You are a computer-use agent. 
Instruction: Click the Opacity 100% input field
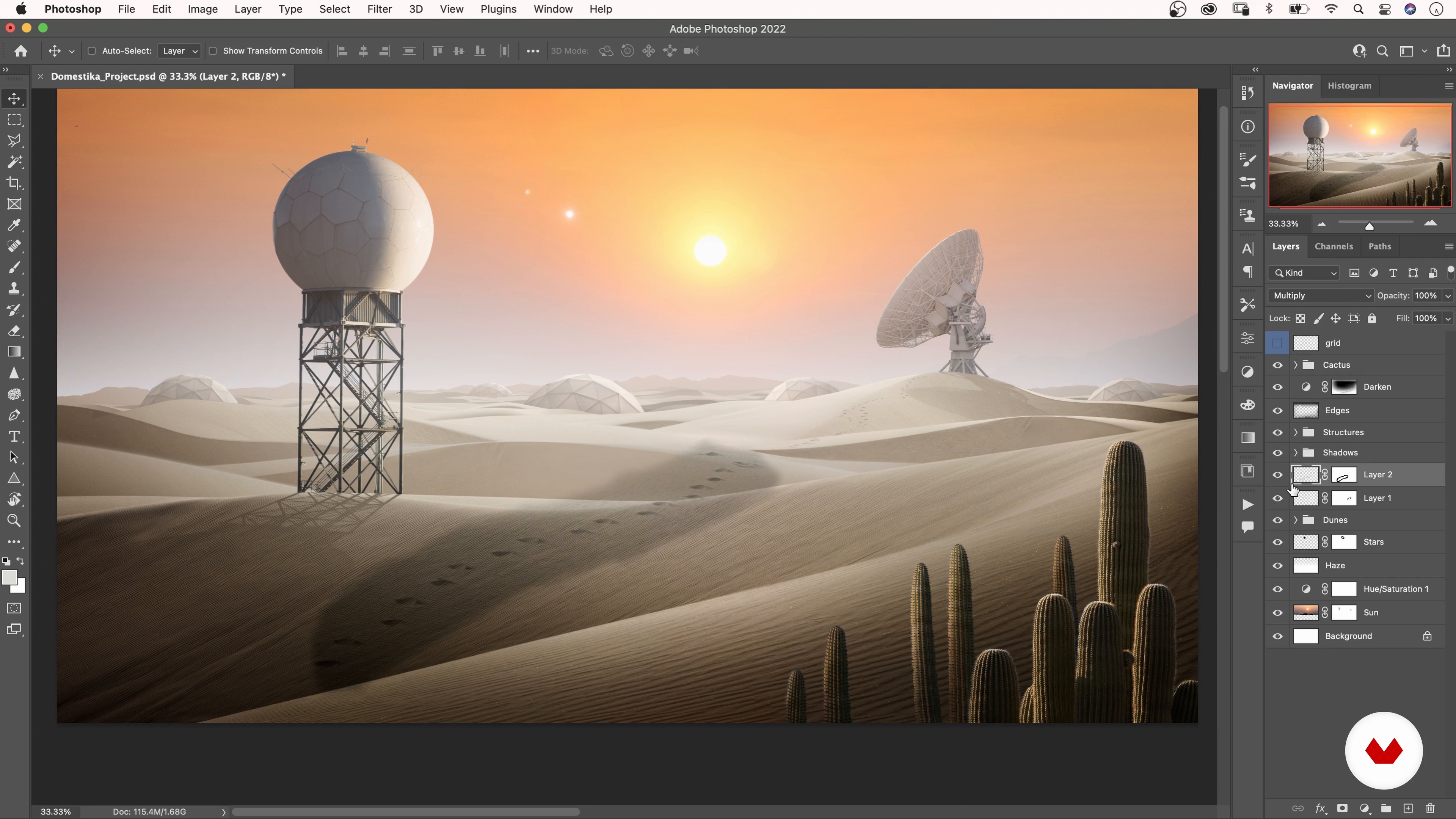[x=1426, y=296]
